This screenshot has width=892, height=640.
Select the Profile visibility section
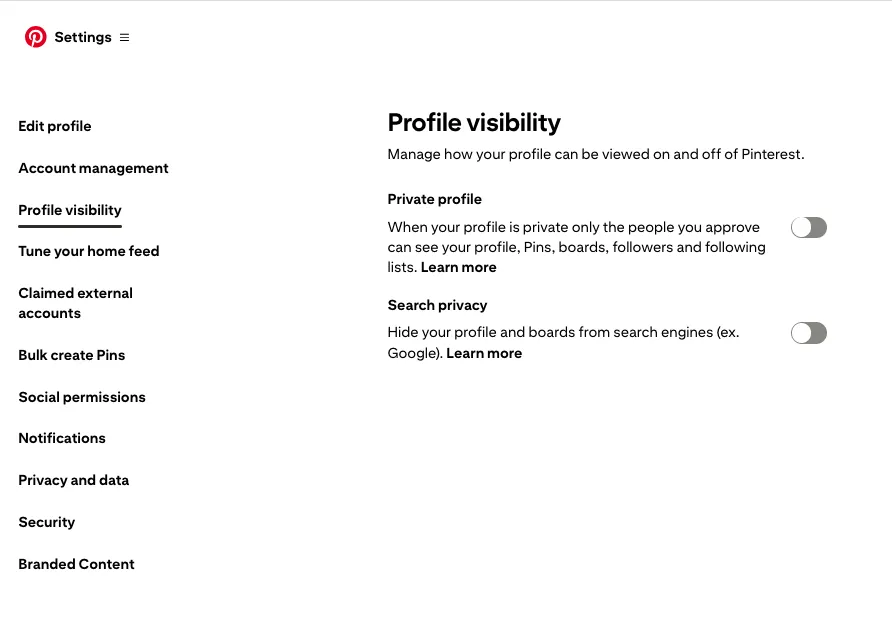click(69, 210)
